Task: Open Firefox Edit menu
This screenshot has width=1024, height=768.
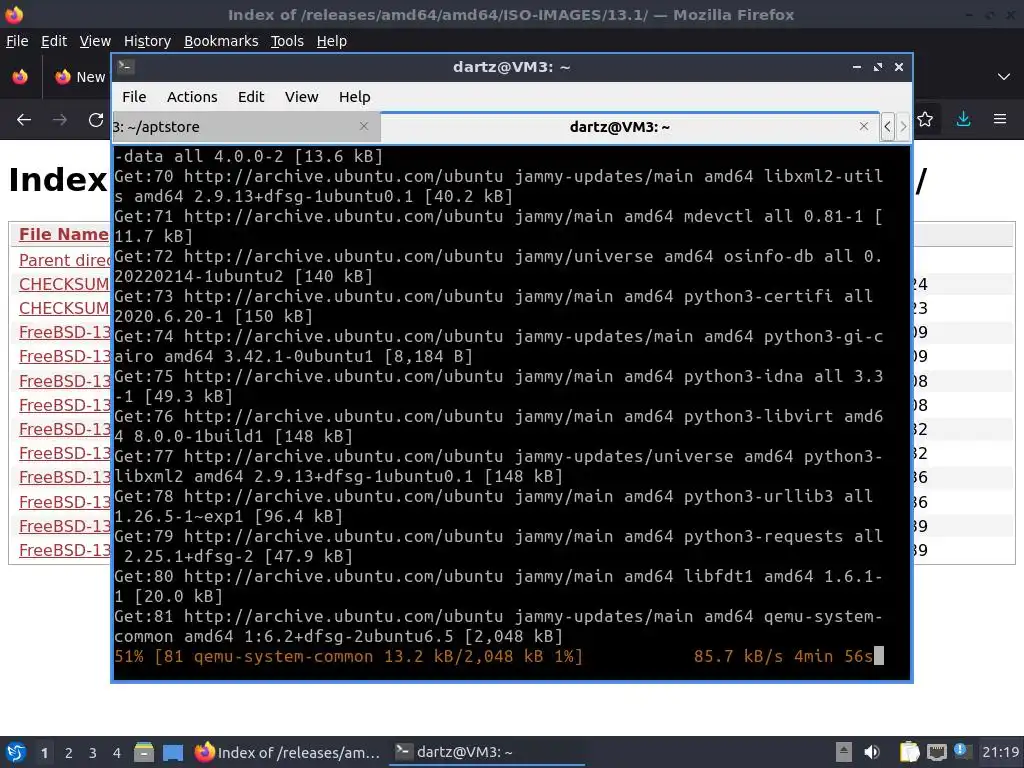Action: click(54, 41)
